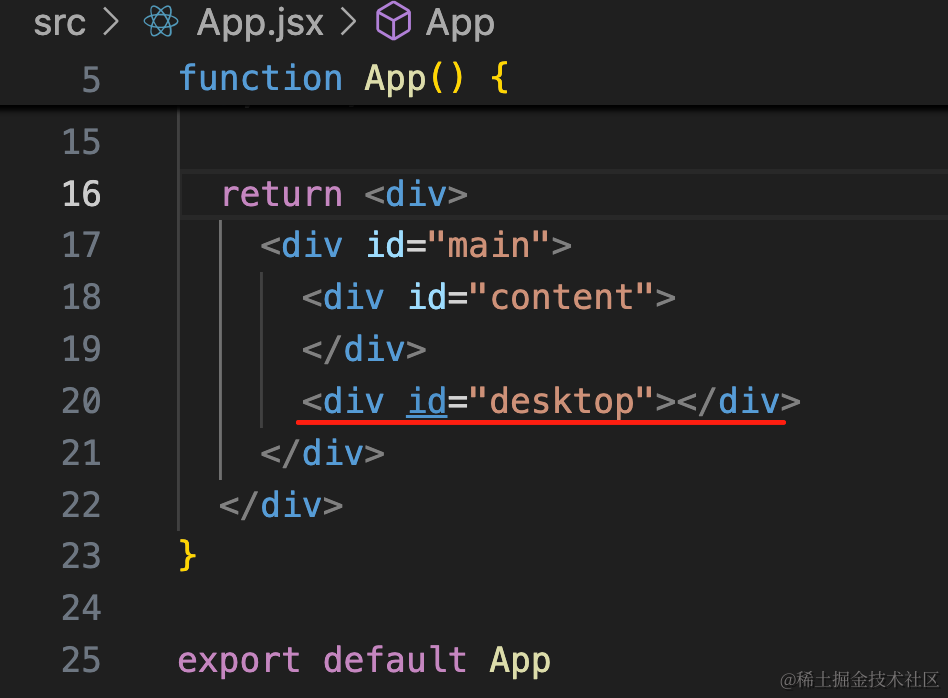
Task: Click the closing div tag on line 22
Action: 281,505
